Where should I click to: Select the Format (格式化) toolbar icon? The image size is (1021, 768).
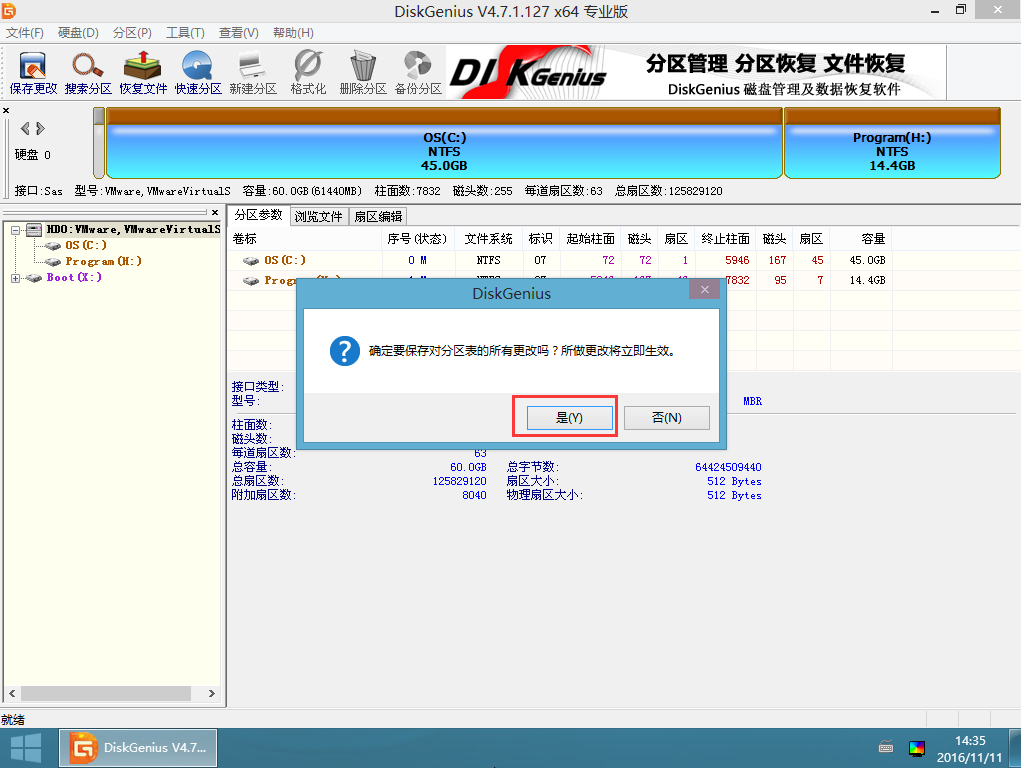coord(308,72)
